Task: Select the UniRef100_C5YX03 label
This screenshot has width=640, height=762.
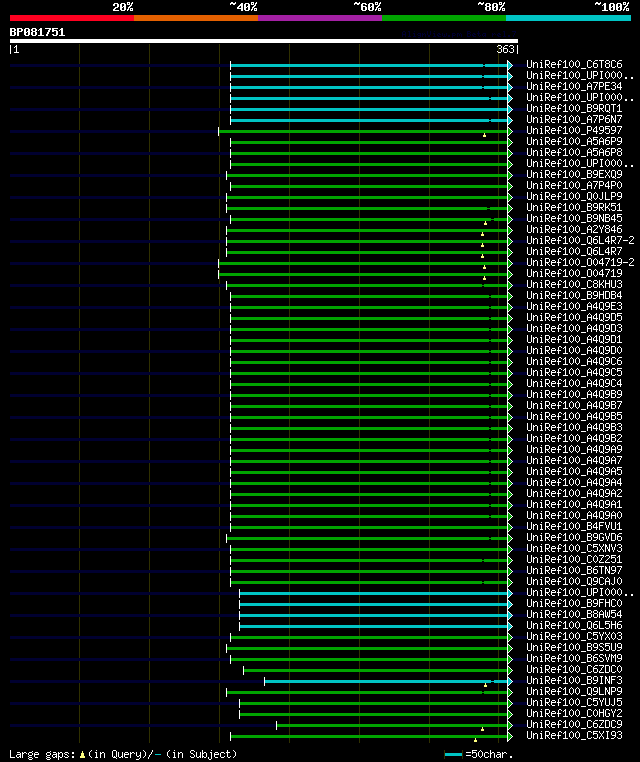Action: pyautogui.click(x=574, y=637)
